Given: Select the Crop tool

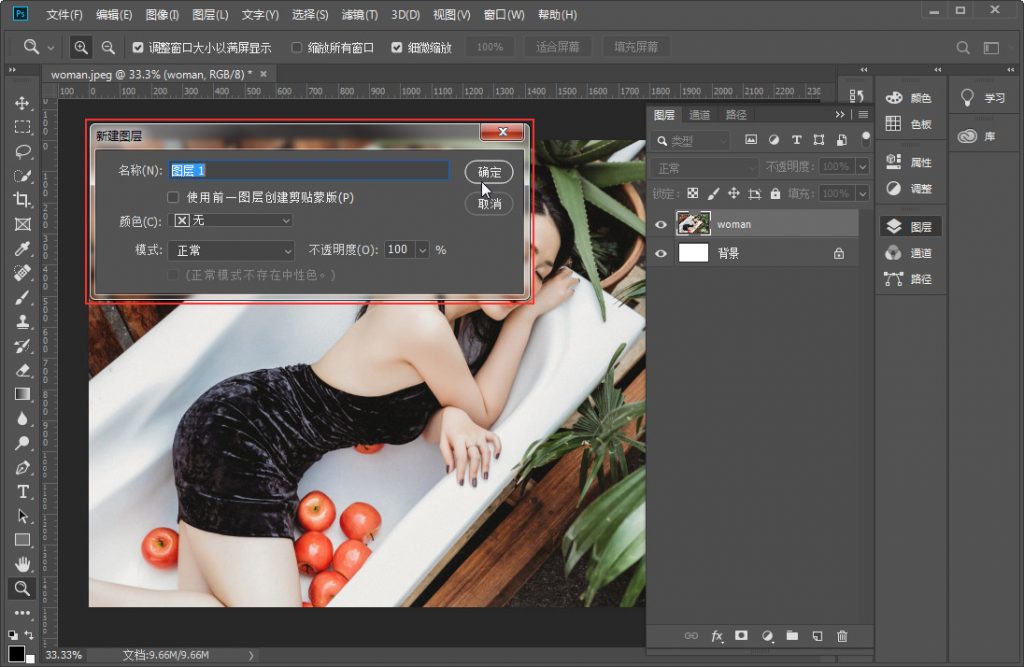Looking at the screenshot, I should (x=22, y=200).
